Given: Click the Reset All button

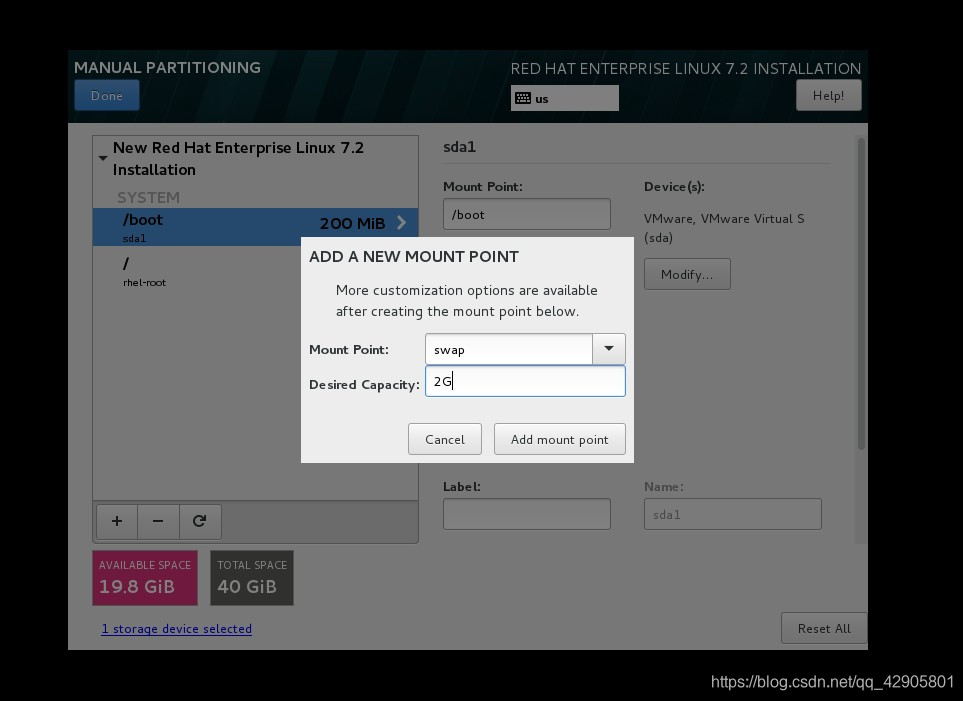Looking at the screenshot, I should [824, 628].
